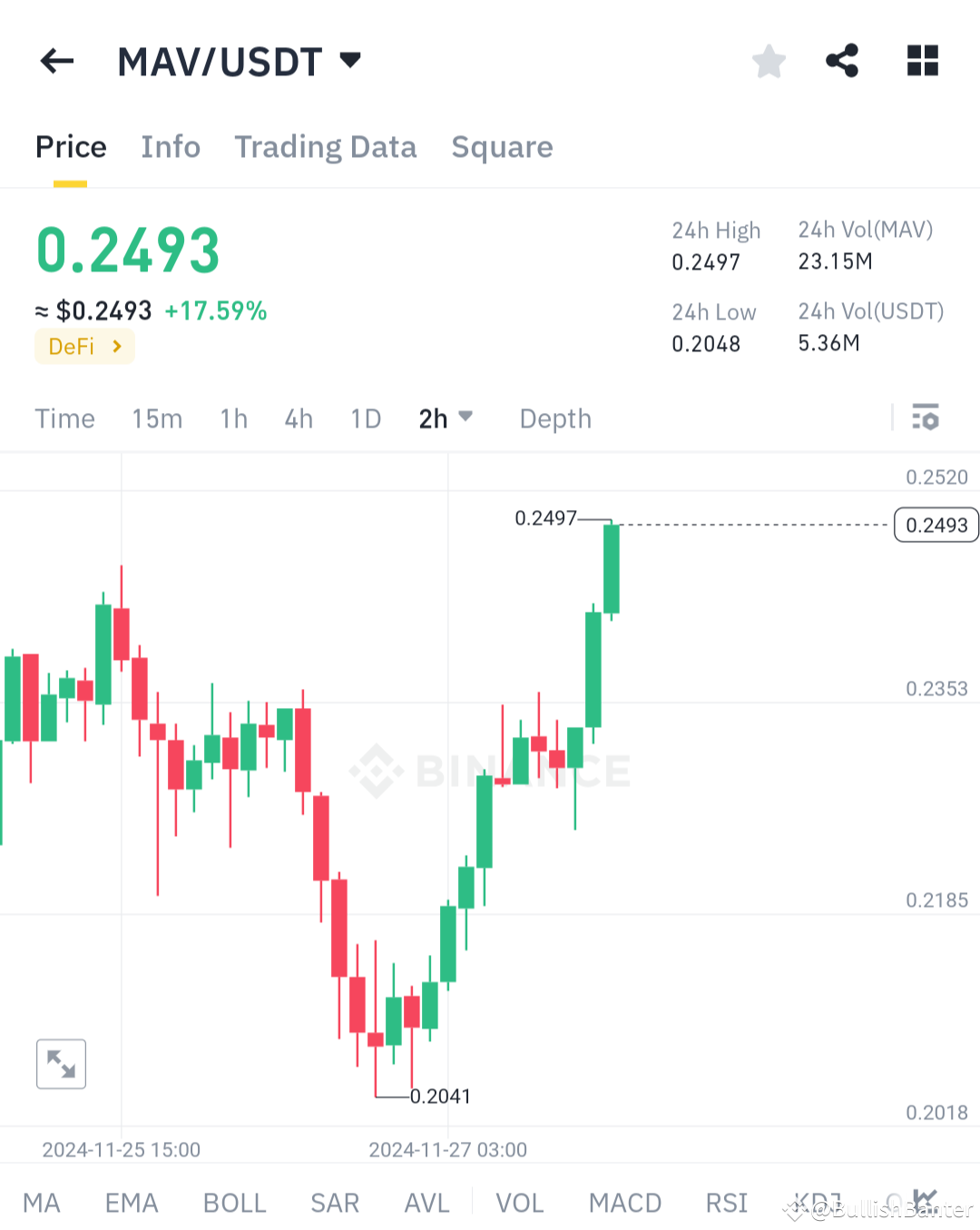Viewport: 980px width, 1230px height.
Task: Toggle the RSI indicator
Action: (x=725, y=1202)
